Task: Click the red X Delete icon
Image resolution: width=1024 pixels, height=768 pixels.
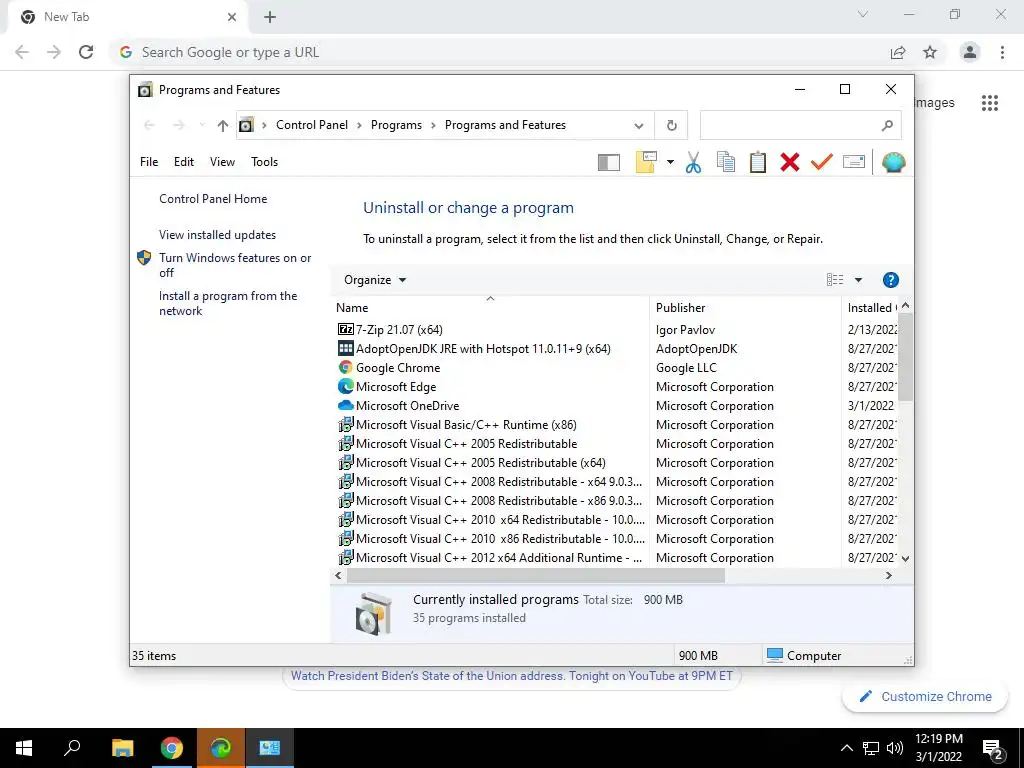Action: (790, 162)
